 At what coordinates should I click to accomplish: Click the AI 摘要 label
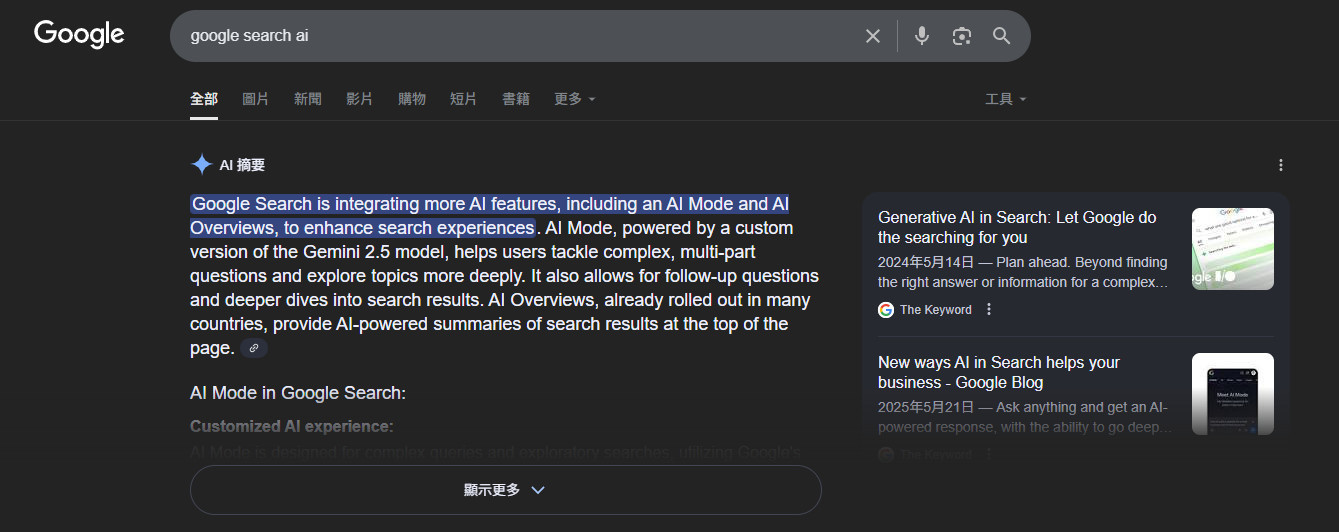[x=242, y=165]
